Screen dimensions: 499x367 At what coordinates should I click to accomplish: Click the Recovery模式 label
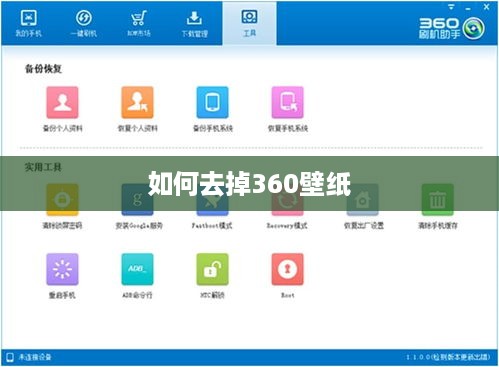point(287,226)
